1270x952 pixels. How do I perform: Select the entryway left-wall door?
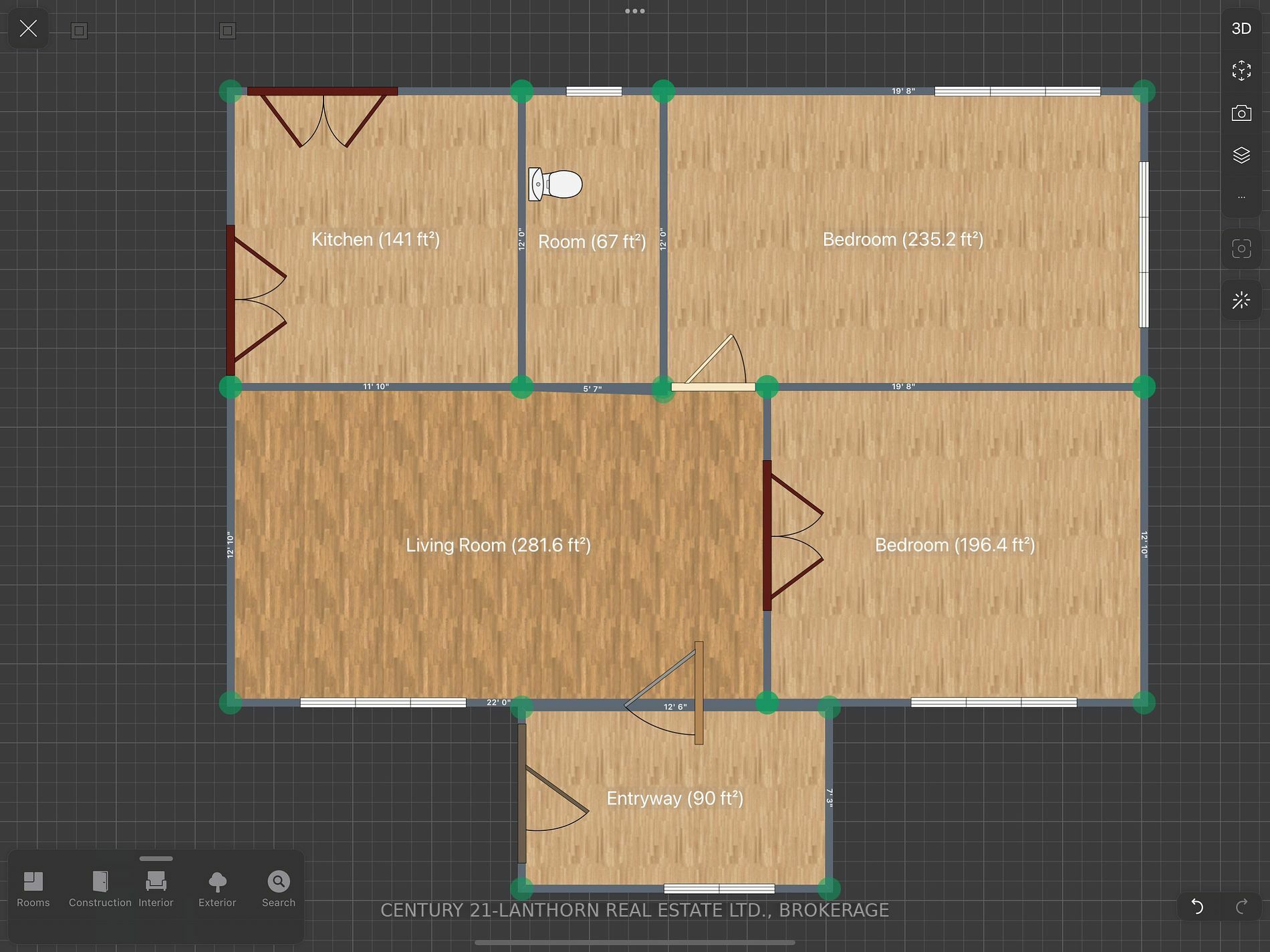(553, 794)
